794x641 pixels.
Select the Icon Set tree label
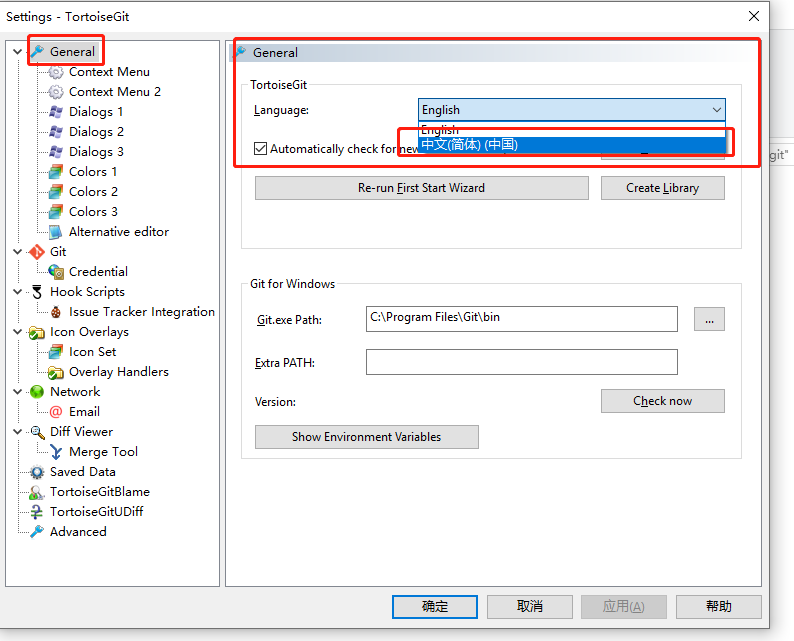[x=93, y=352]
